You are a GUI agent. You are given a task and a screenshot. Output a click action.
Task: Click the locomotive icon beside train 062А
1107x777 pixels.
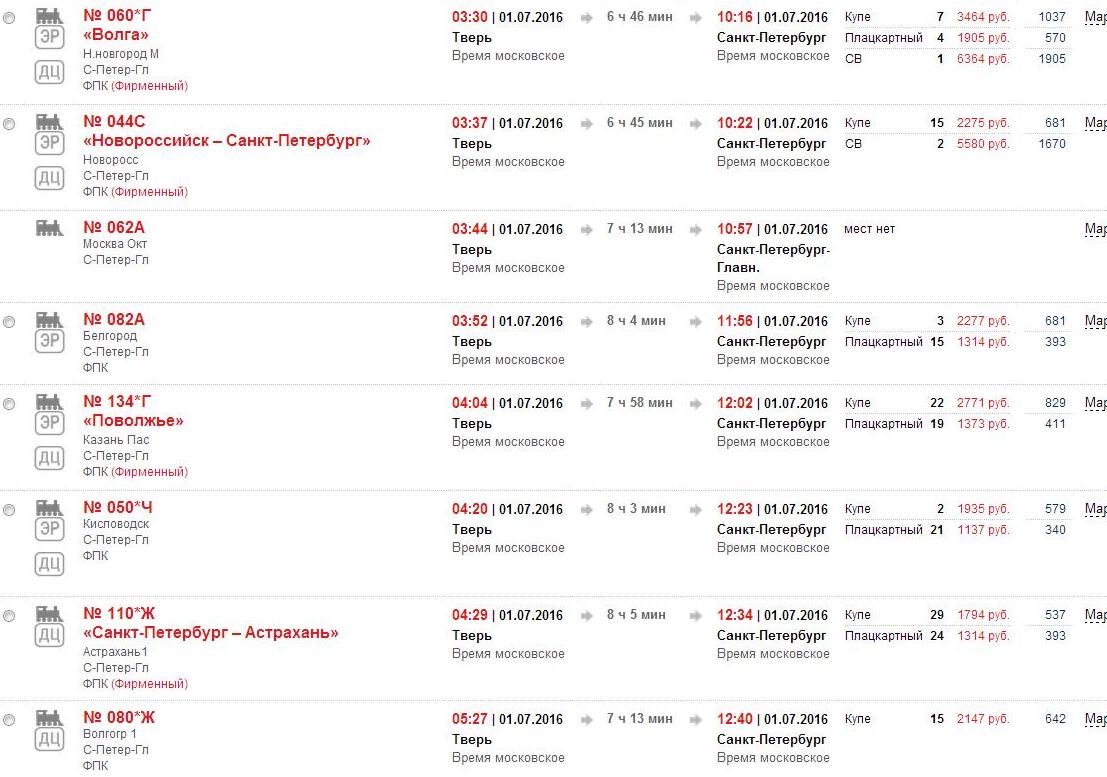tap(49, 228)
